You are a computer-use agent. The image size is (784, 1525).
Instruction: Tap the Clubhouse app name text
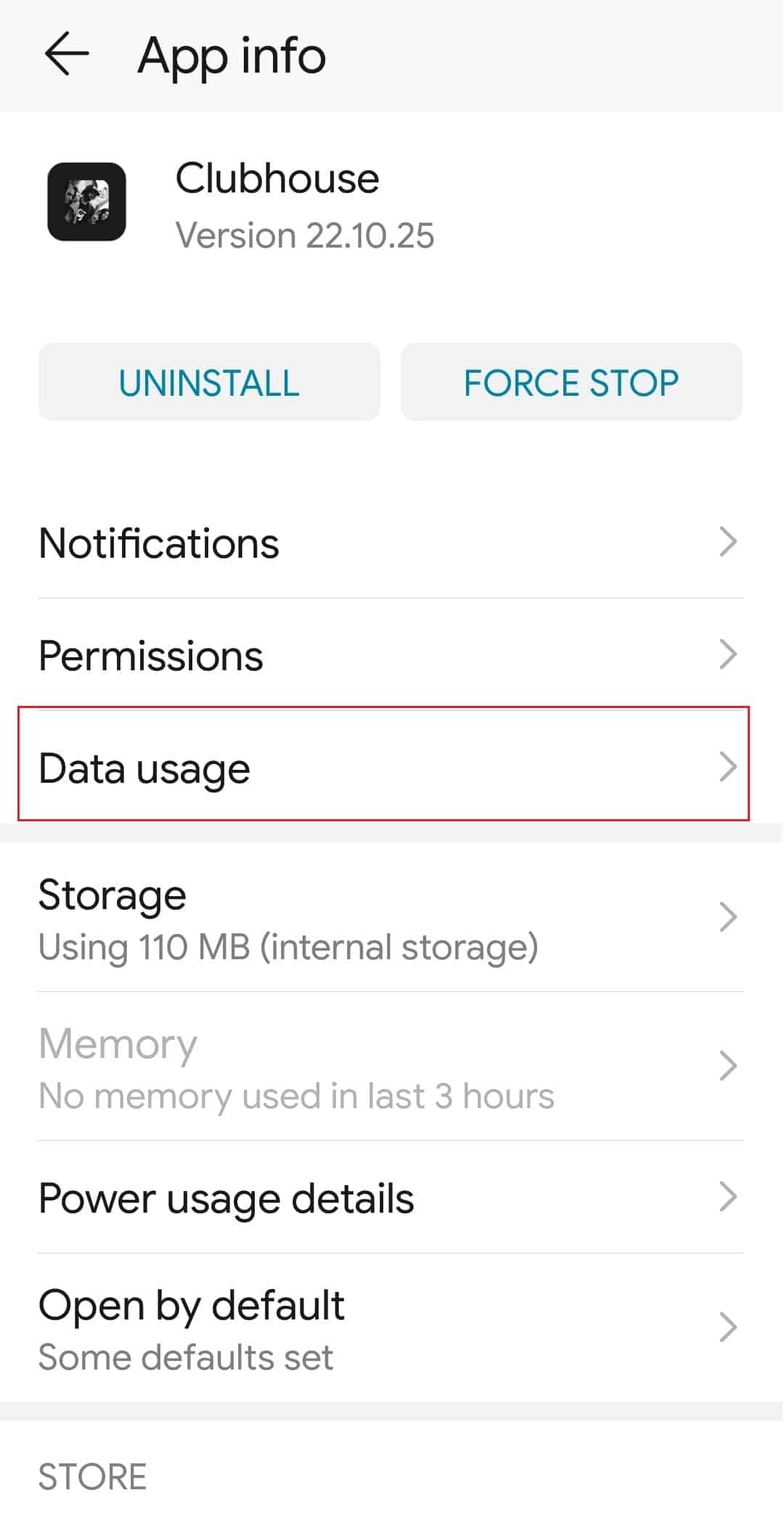277,179
